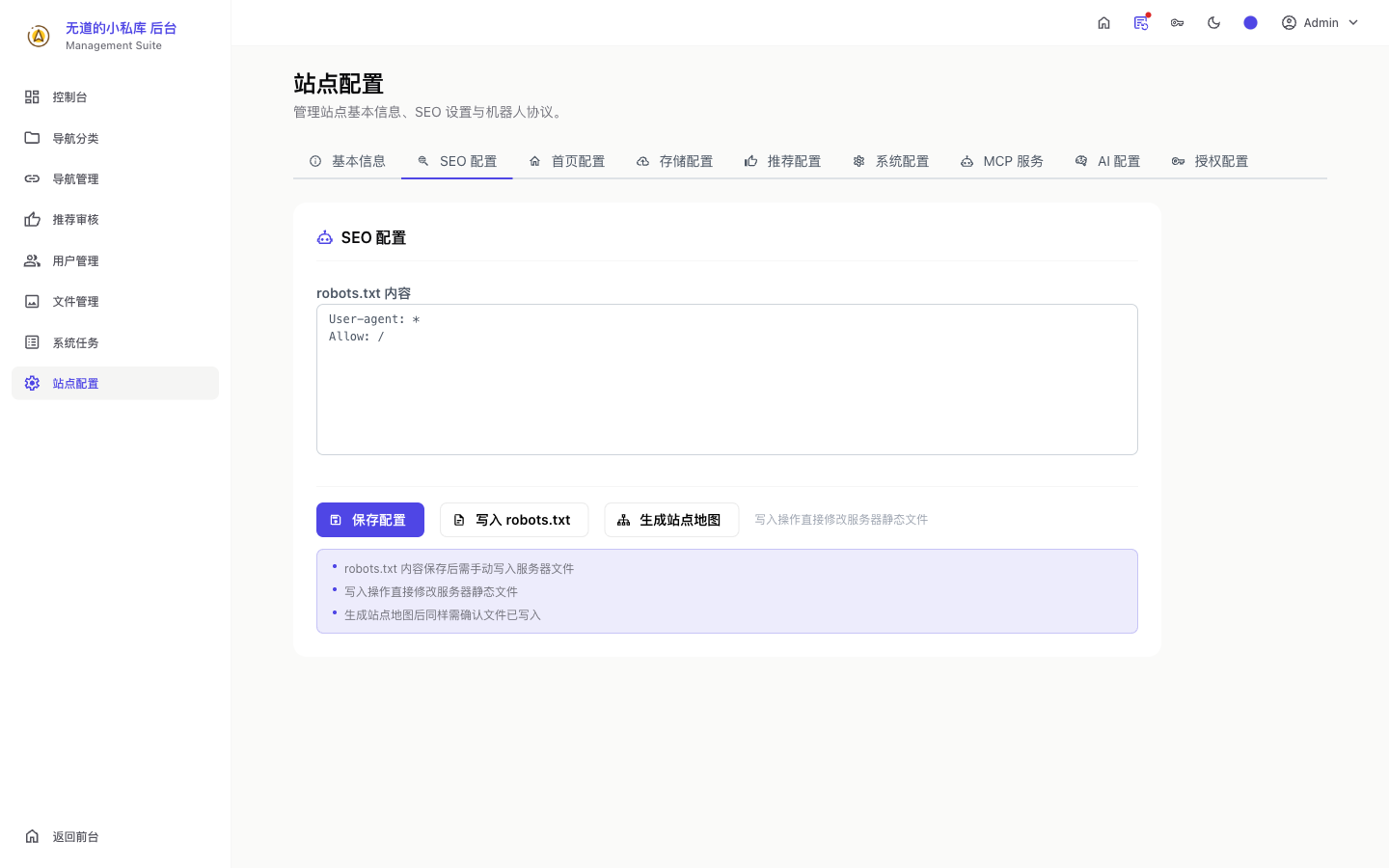Screen dimensions: 1389x868
Task: Click the 推荐审核 thumbs-up icon
Action: pyautogui.click(x=32, y=220)
